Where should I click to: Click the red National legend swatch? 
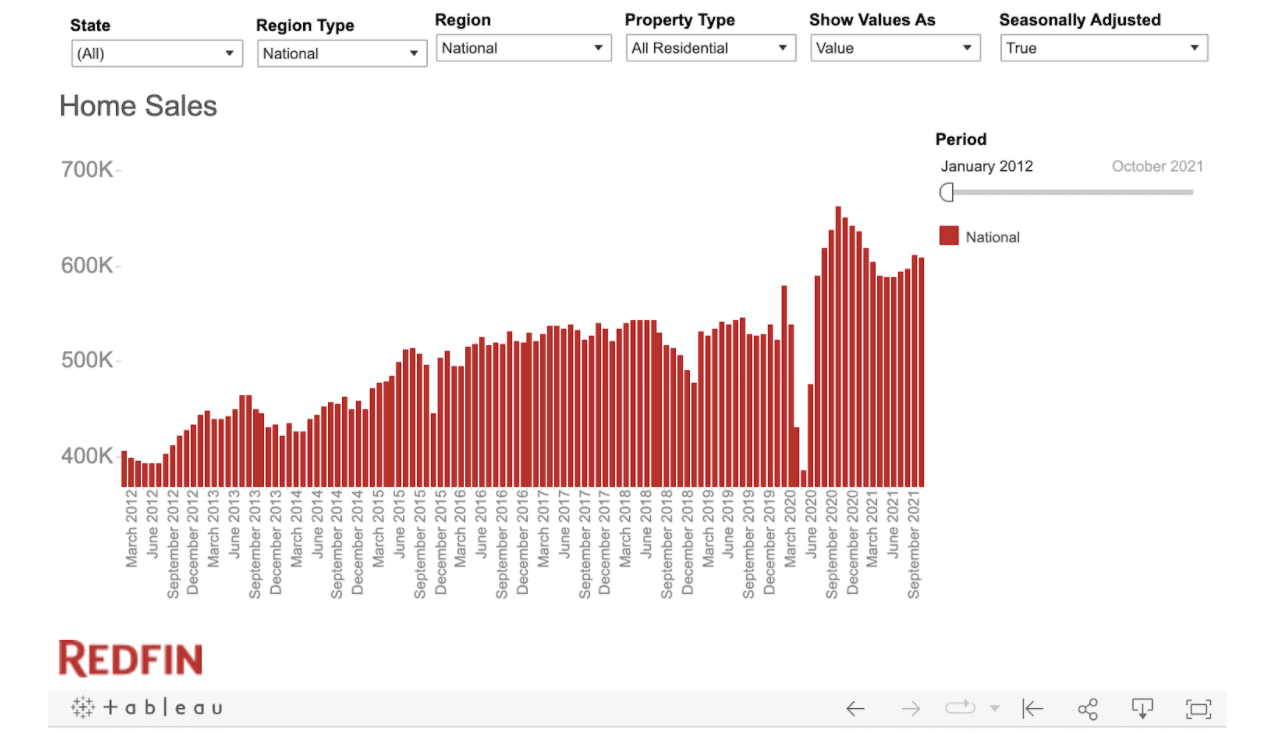point(949,236)
